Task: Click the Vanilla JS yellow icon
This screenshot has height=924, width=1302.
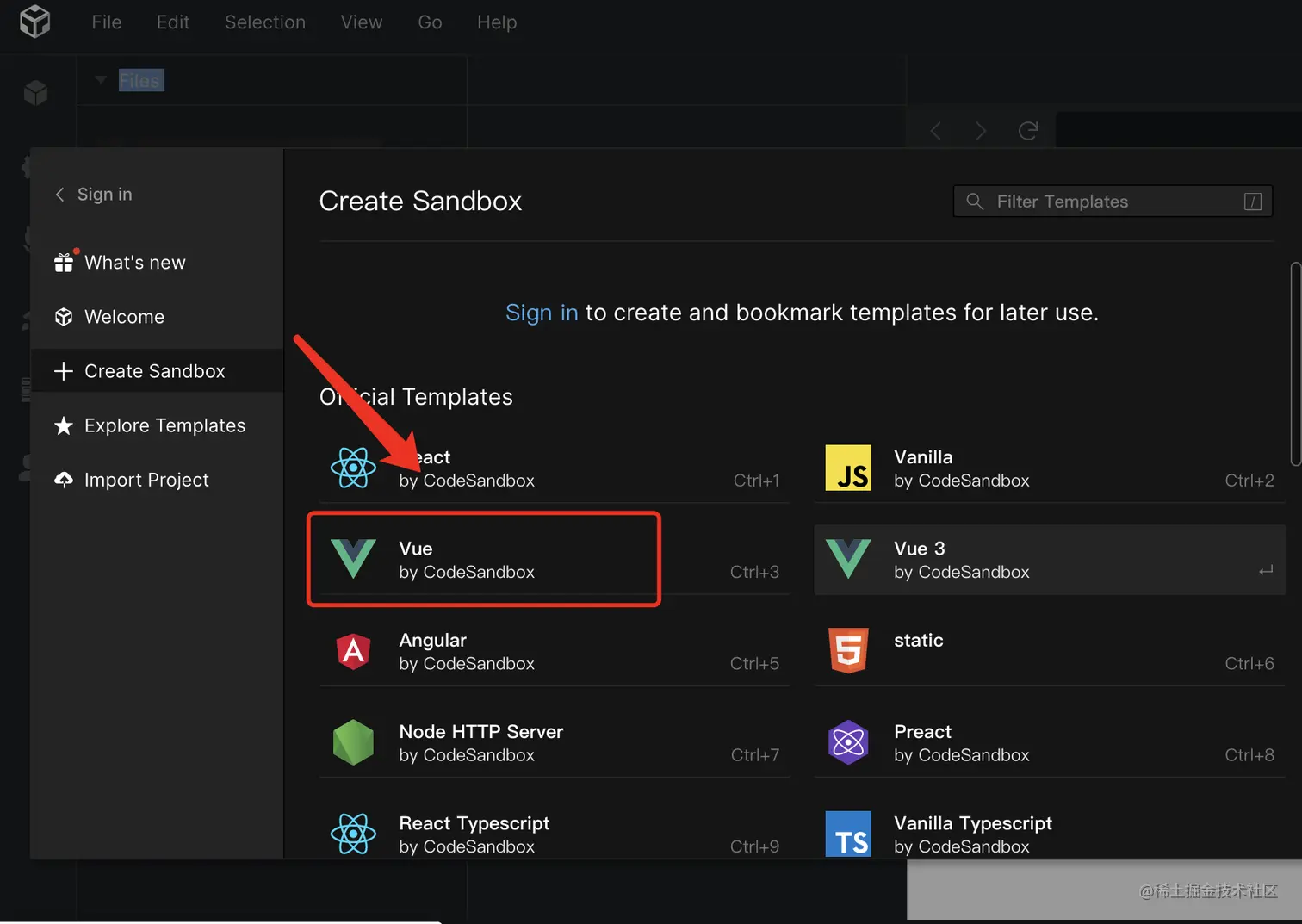Action: pyautogui.click(x=848, y=468)
